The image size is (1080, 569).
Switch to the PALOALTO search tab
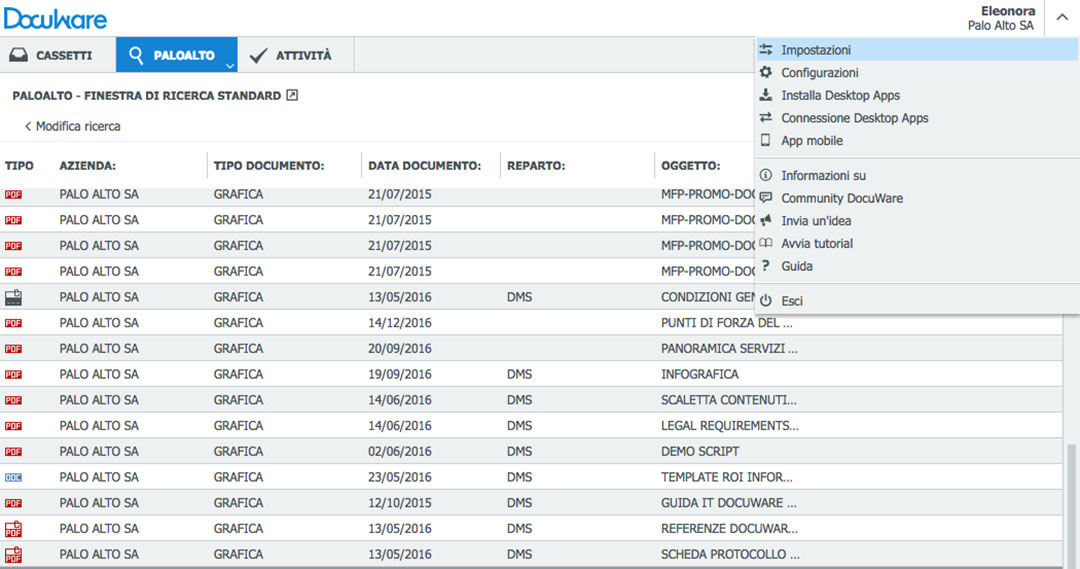176,55
